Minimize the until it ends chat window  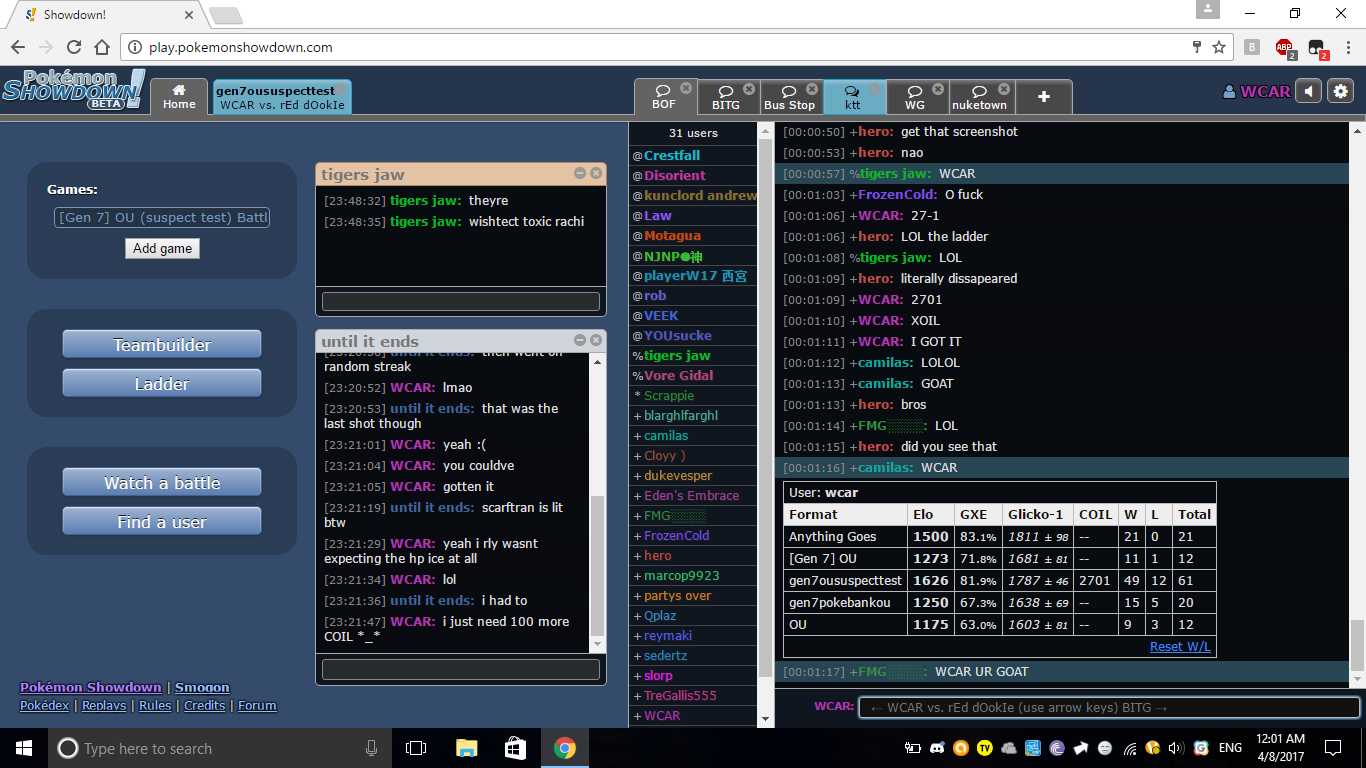click(580, 340)
